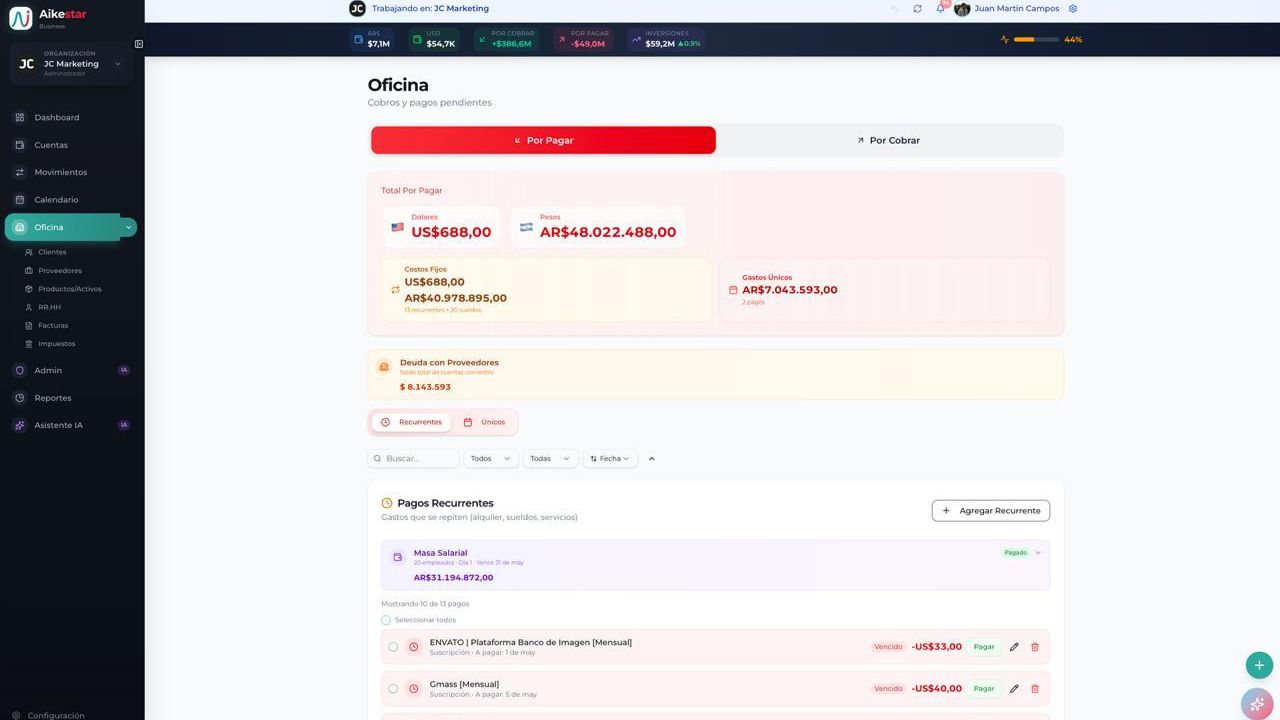Screen dimensions: 1280x720
Task: Delete the Gmass payment
Action: point(1035,689)
